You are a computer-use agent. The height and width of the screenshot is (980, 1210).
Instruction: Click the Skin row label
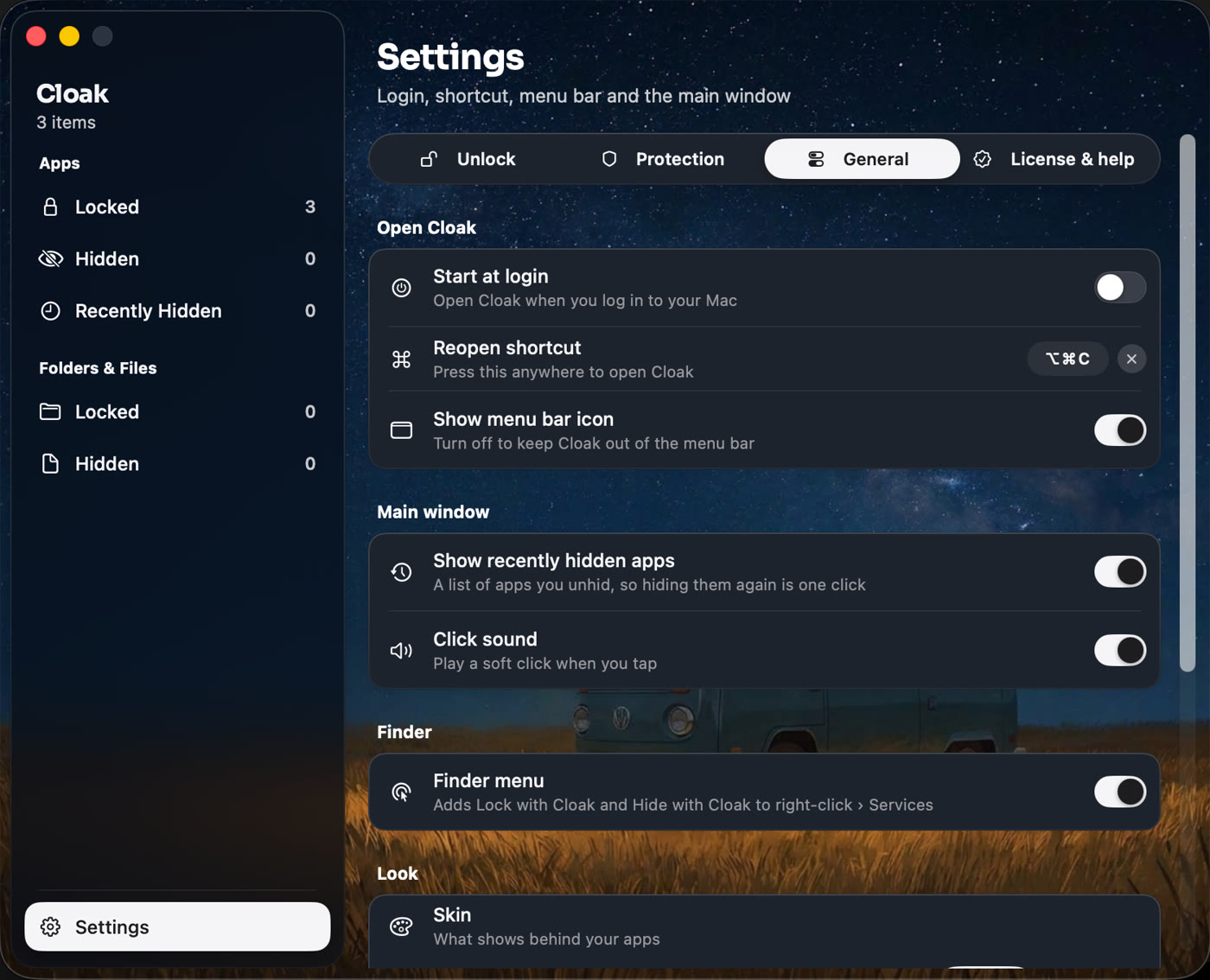(452, 914)
